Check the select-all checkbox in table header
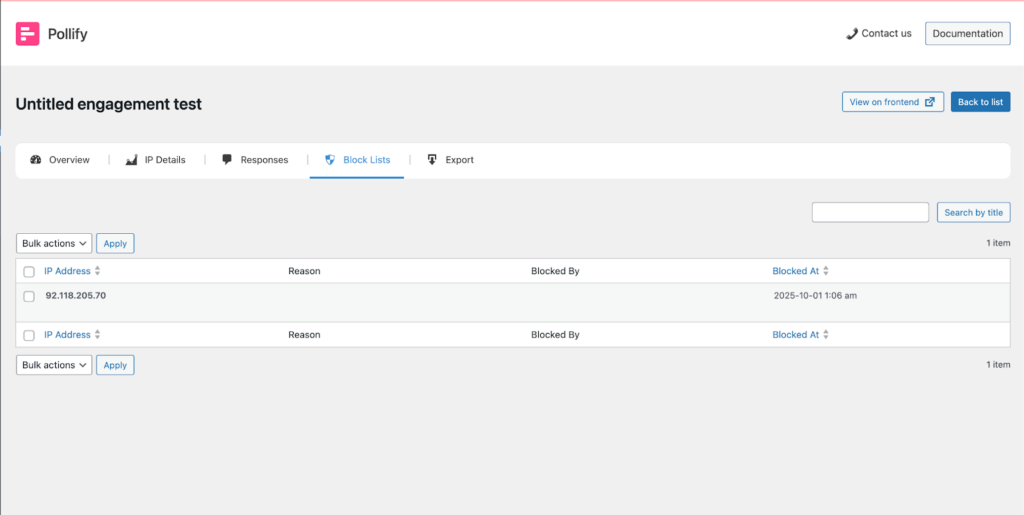This screenshot has width=1024, height=515. tap(29, 272)
